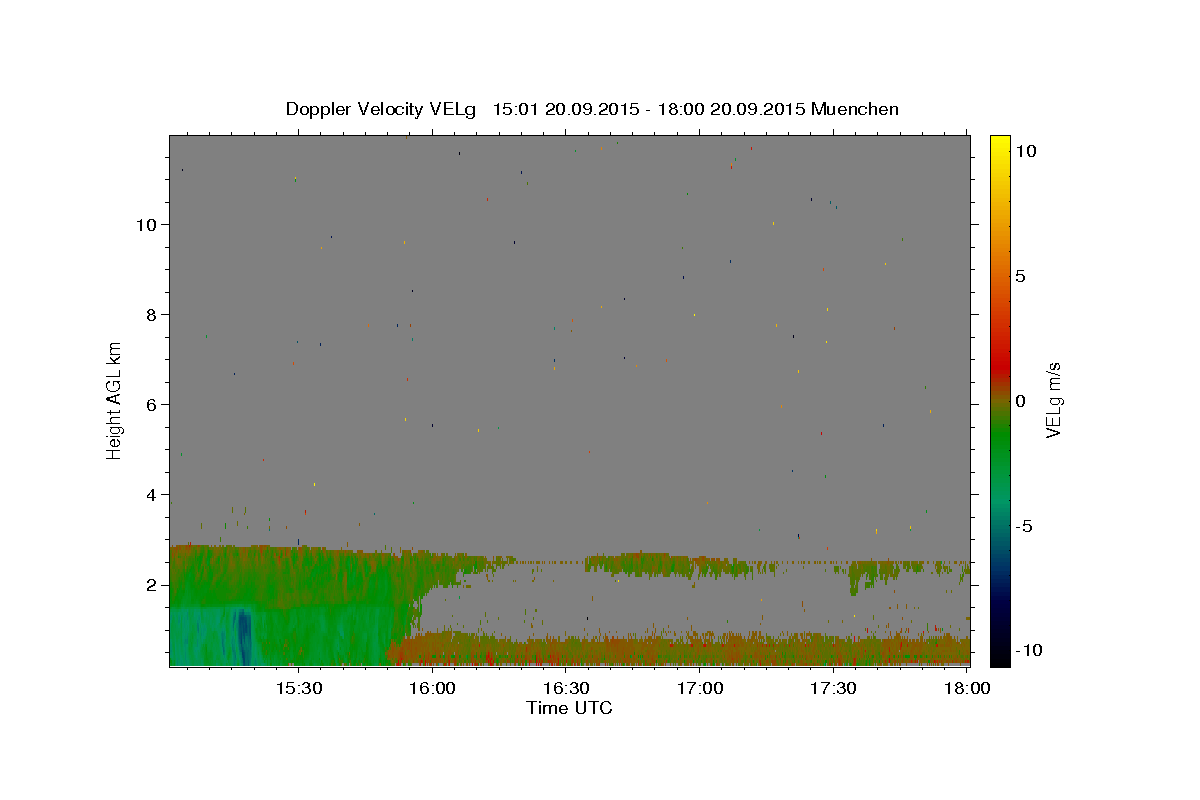
Task: Click the plot title 'Doppler Velocity VELg'
Action: pos(381,109)
